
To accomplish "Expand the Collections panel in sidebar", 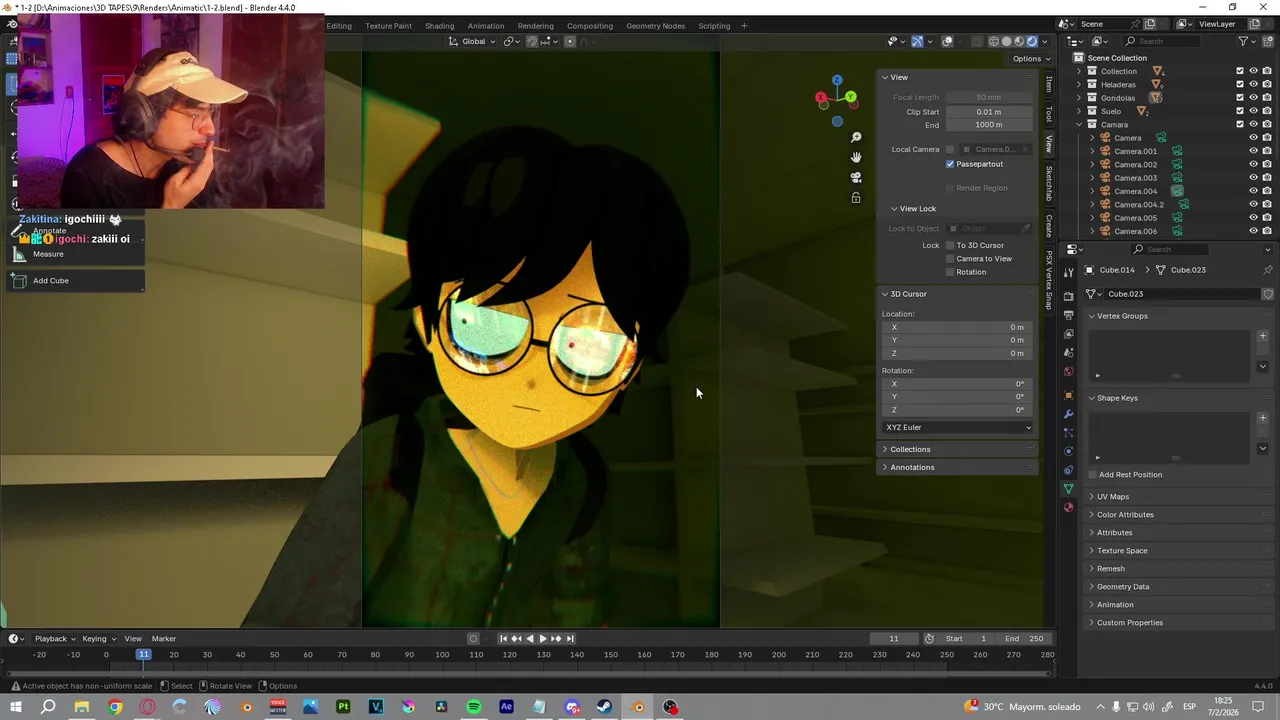I will click(x=910, y=449).
